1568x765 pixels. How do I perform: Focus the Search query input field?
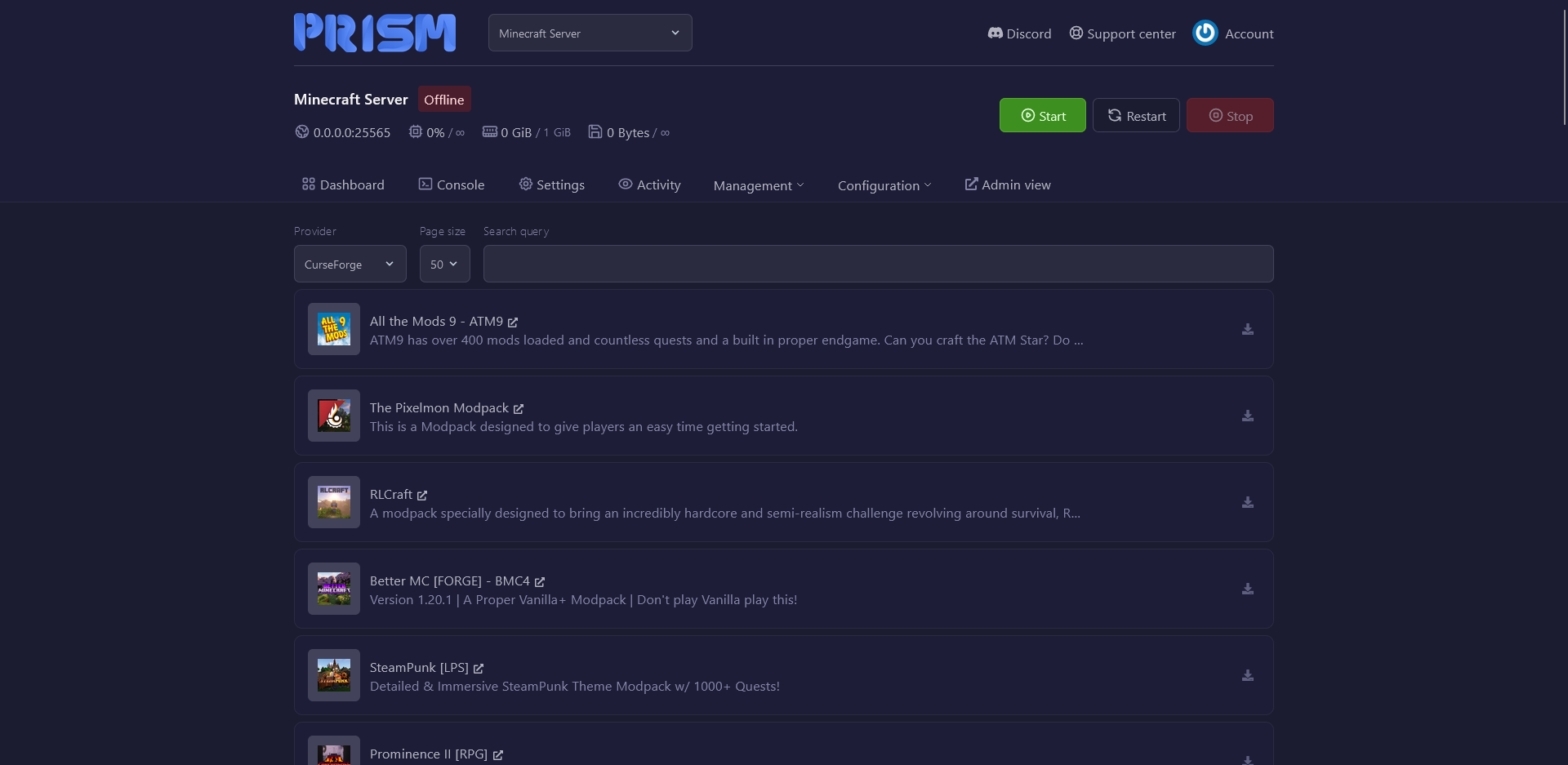[878, 264]
